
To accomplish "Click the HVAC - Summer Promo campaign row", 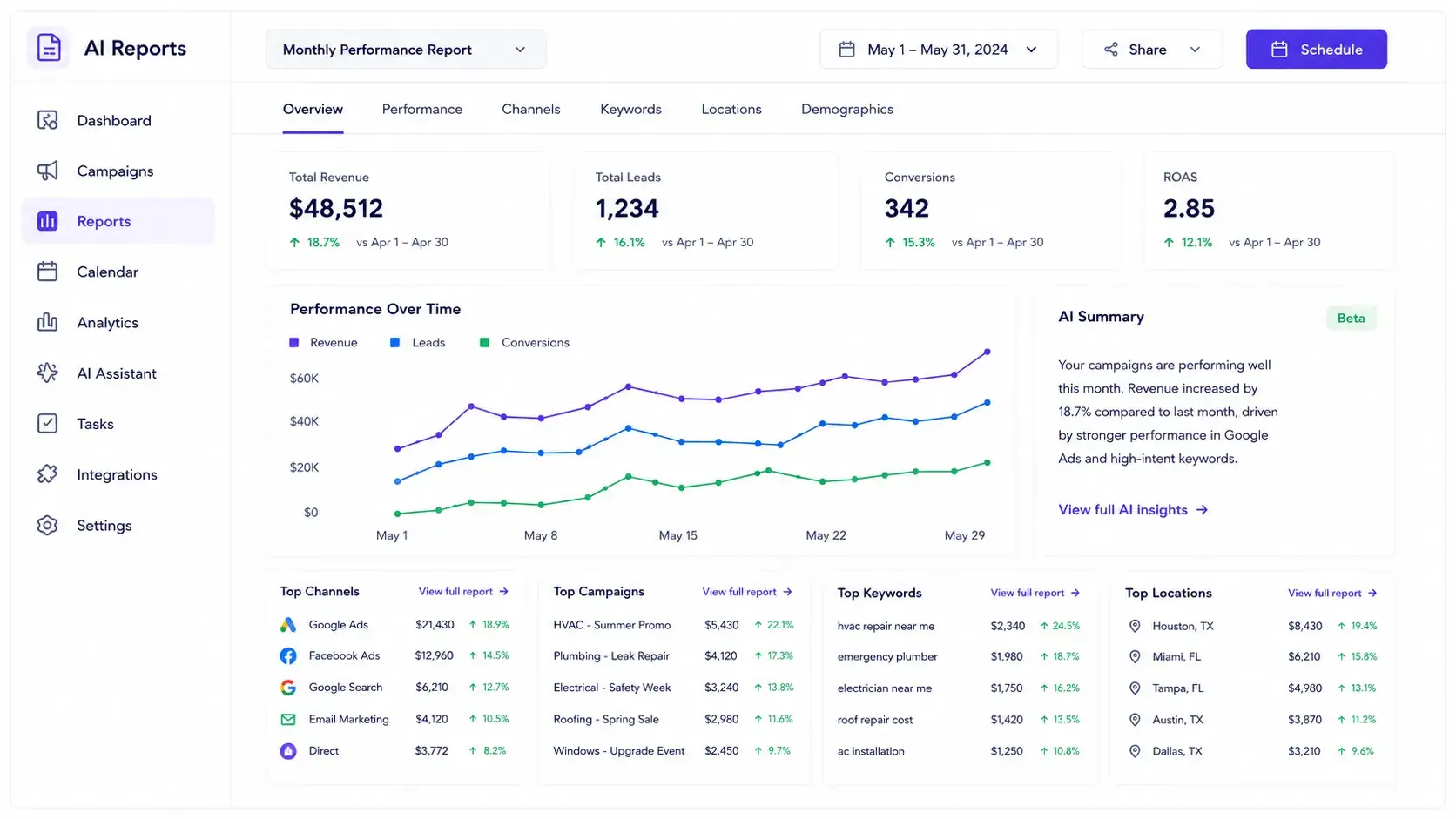I will click(673, 625).
